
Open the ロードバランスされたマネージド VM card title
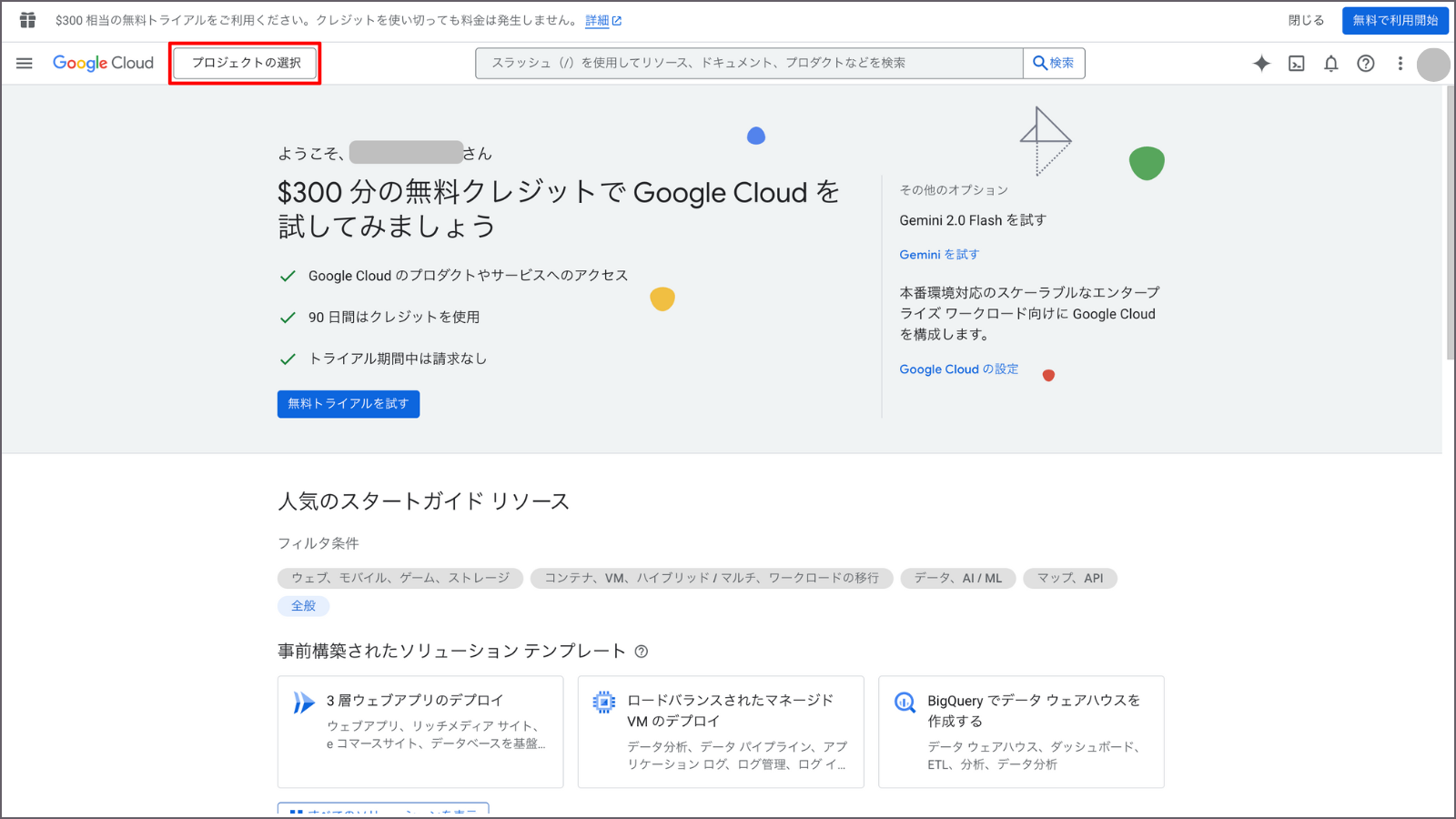tap(730, 711)
